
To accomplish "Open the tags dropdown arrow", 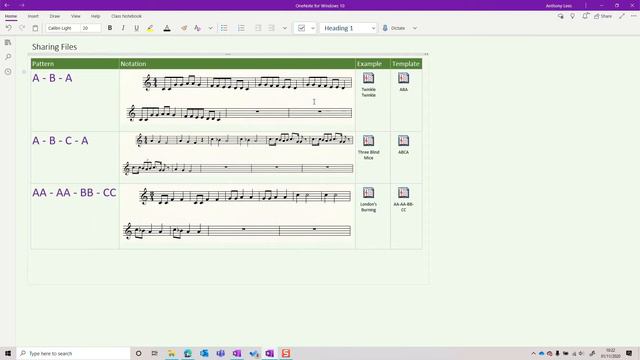I will click(x=313, y=28).
